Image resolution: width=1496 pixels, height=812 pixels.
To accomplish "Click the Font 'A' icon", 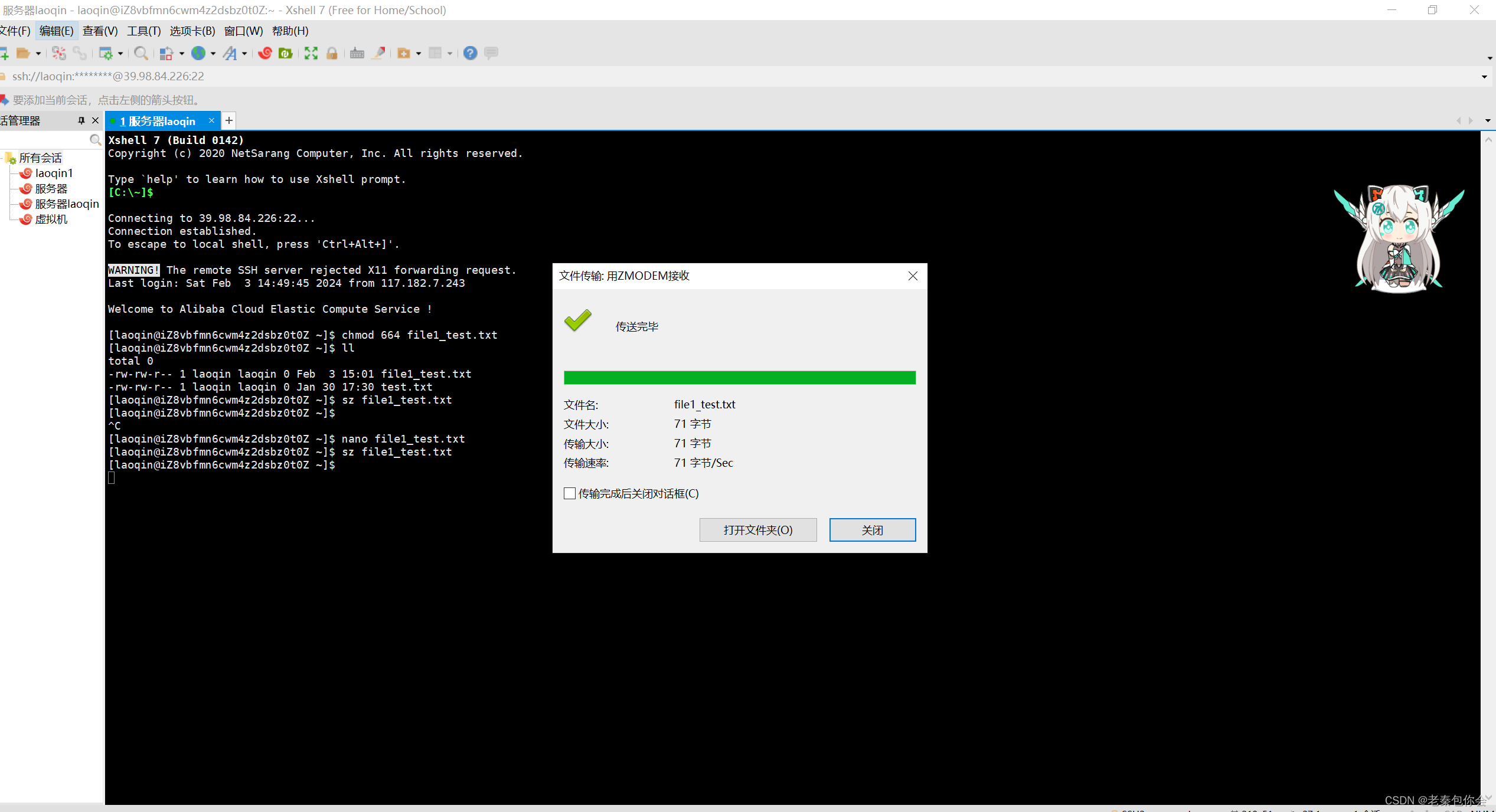I will (x=230, y=54).
